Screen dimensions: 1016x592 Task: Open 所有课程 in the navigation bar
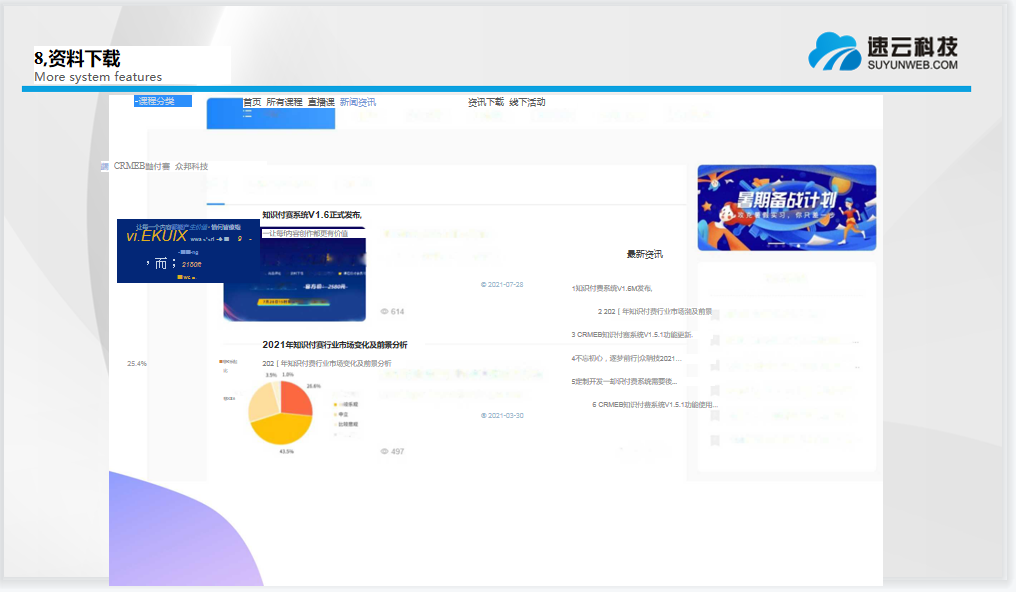(x=284, y=102)
